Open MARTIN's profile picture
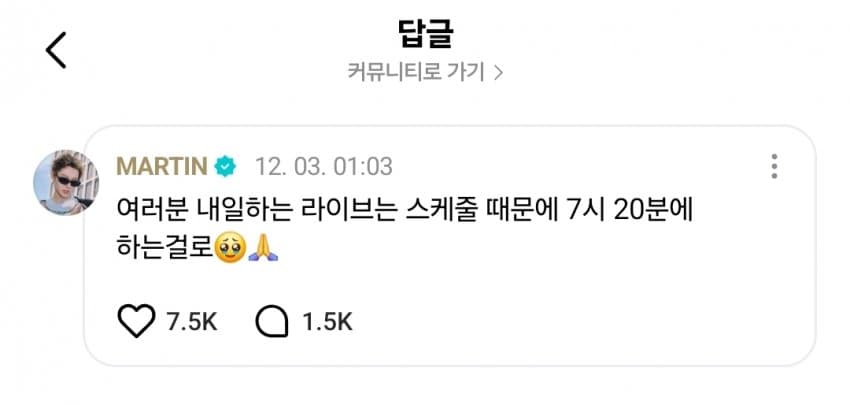The image size is (850, 404). tap(66, 182)
